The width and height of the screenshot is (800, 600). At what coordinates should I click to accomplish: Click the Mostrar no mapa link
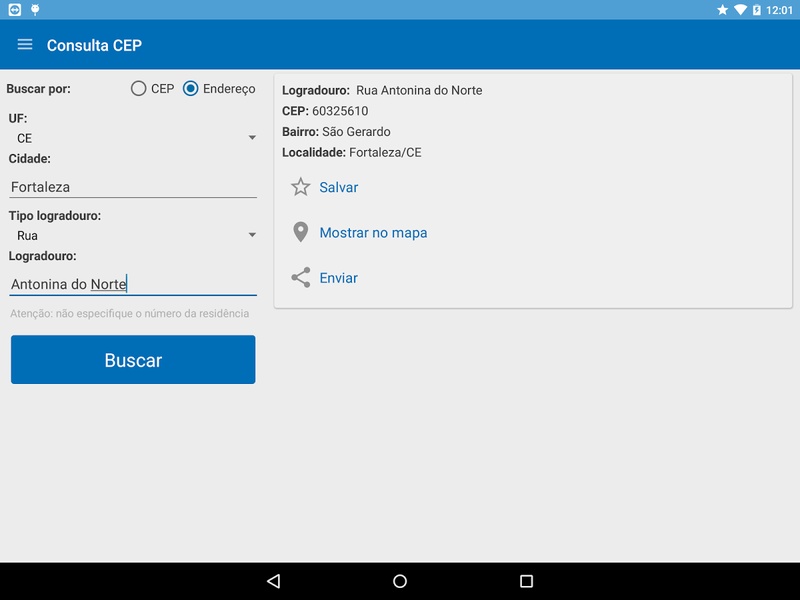tap(373, 233)
